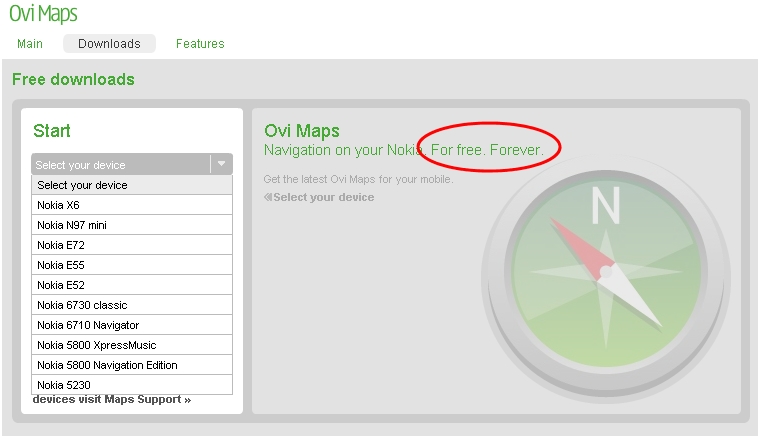Click the 'For free. Forever.' tagline
Image resolution: width=761 pixels, height=436 pixels.
(x=487, y=150)
